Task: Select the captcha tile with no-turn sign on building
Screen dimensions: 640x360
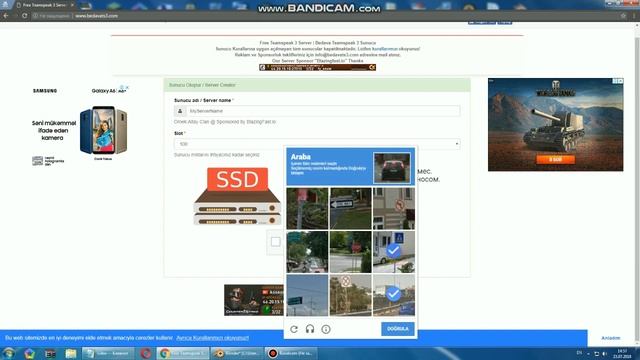Action: click(x=394, y=209)
